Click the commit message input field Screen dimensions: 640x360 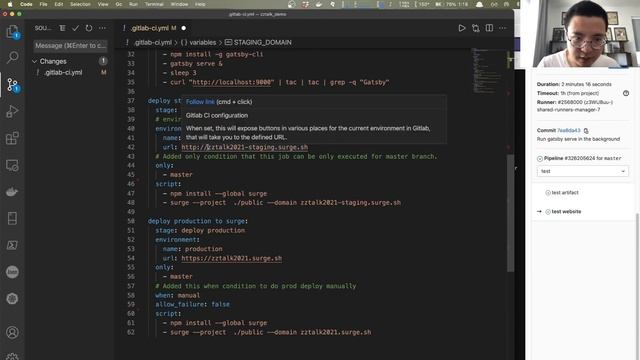point(71,46)
